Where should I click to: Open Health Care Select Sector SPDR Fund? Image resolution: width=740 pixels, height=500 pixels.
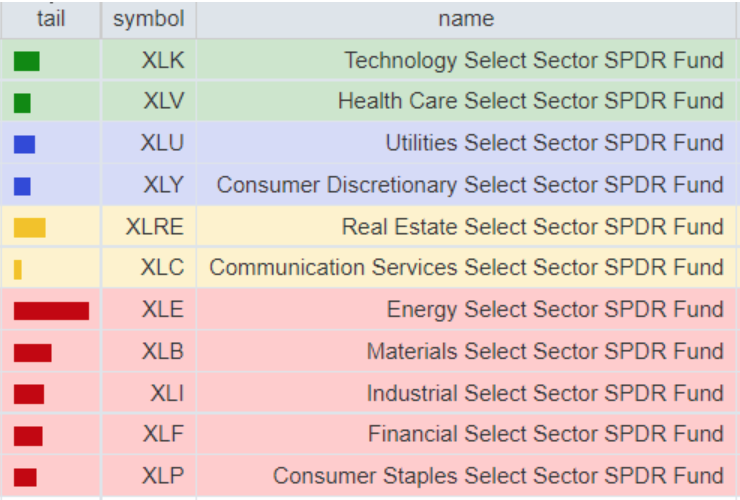coord(530,102)
